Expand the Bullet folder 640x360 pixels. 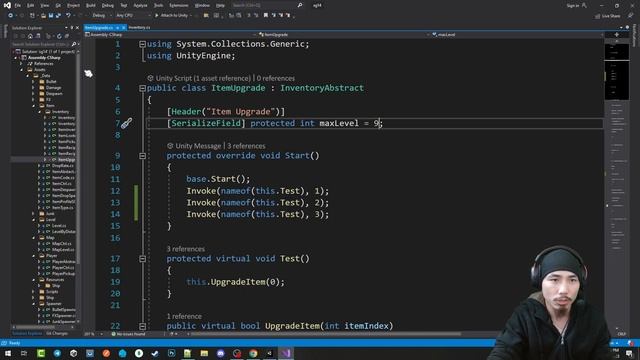(x=33, y=82)
